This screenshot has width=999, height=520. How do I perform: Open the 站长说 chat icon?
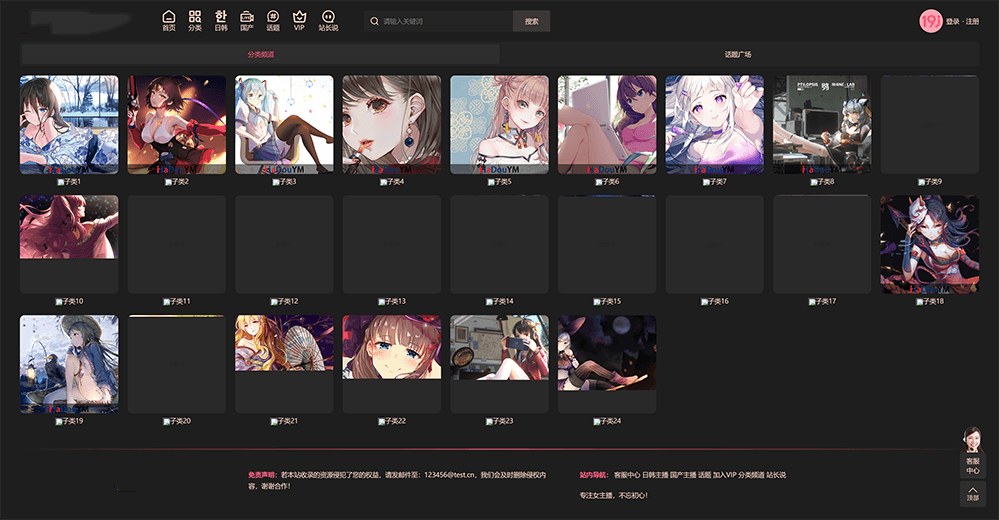coord(328,20)
